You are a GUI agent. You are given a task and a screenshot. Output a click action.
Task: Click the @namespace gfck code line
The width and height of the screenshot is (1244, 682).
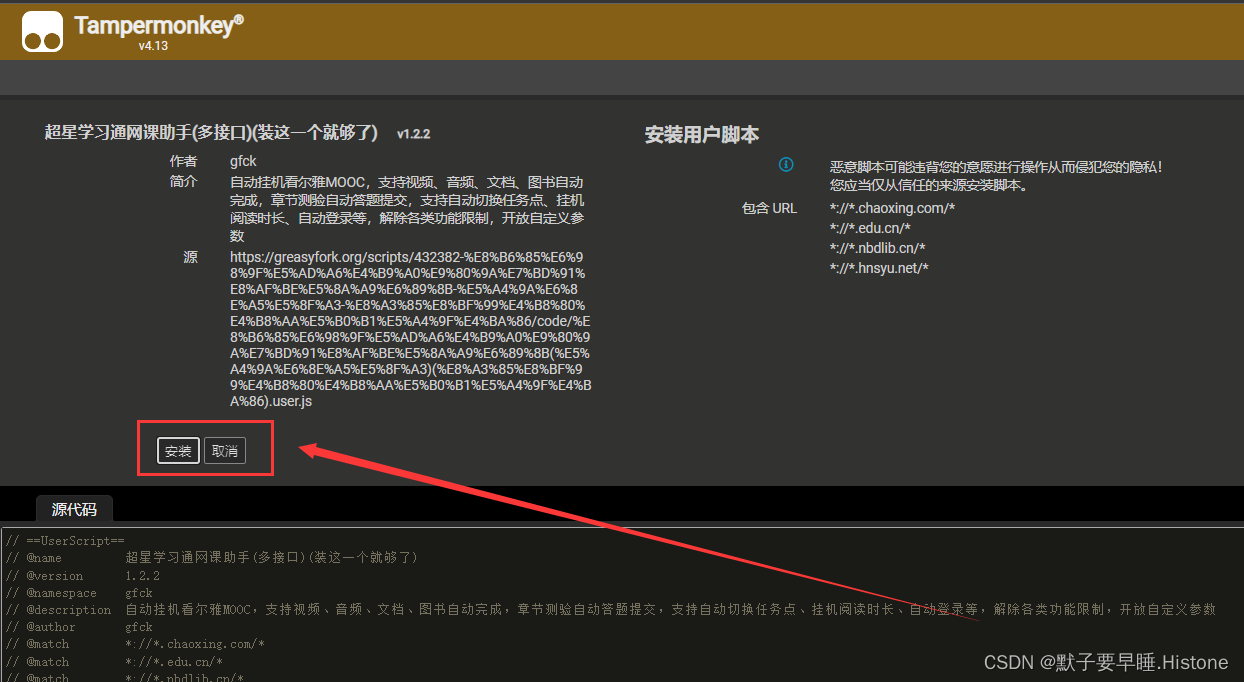click(80, 592)
